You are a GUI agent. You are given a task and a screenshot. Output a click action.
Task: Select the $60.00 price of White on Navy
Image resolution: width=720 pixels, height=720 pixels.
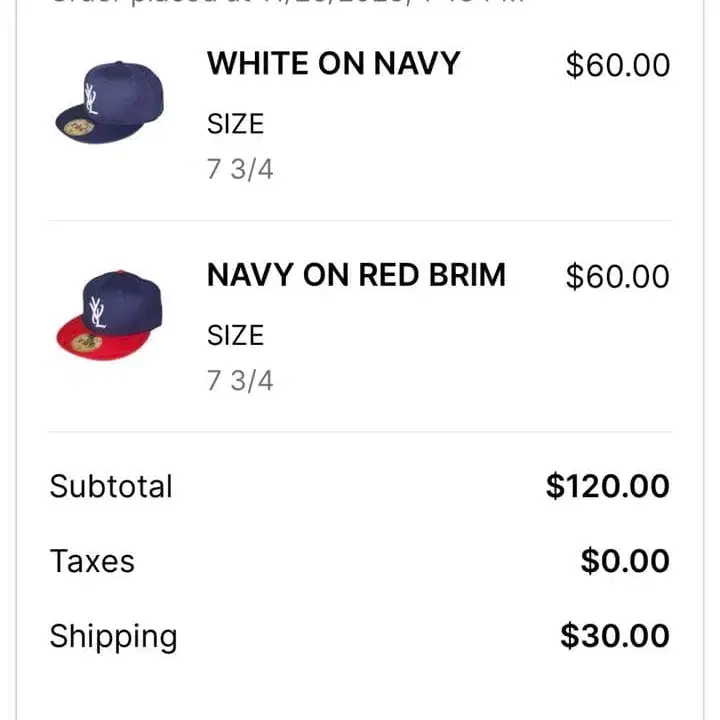tap(618, 65)
